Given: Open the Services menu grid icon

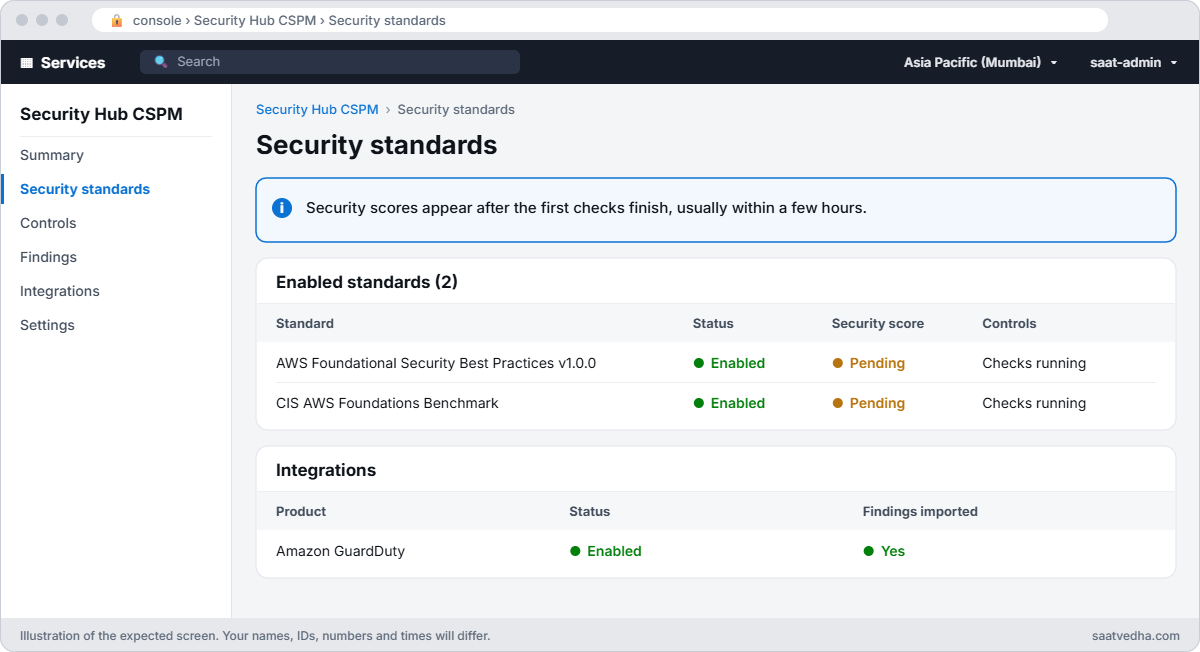Looking at the screenshot, I should [x=27, y=62].
